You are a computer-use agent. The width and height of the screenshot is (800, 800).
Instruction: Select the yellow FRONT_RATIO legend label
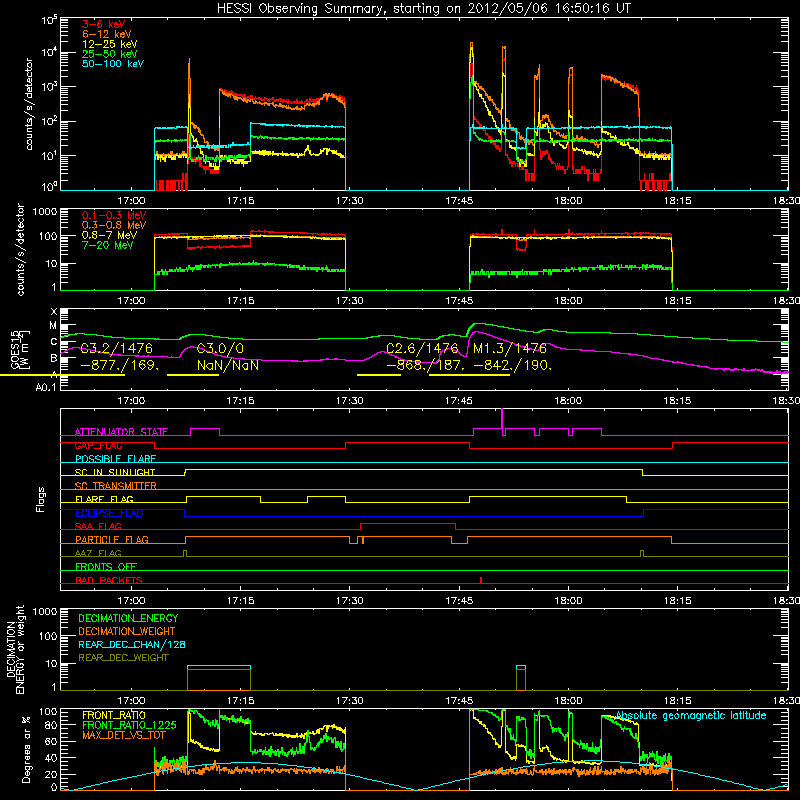[113, 715]
